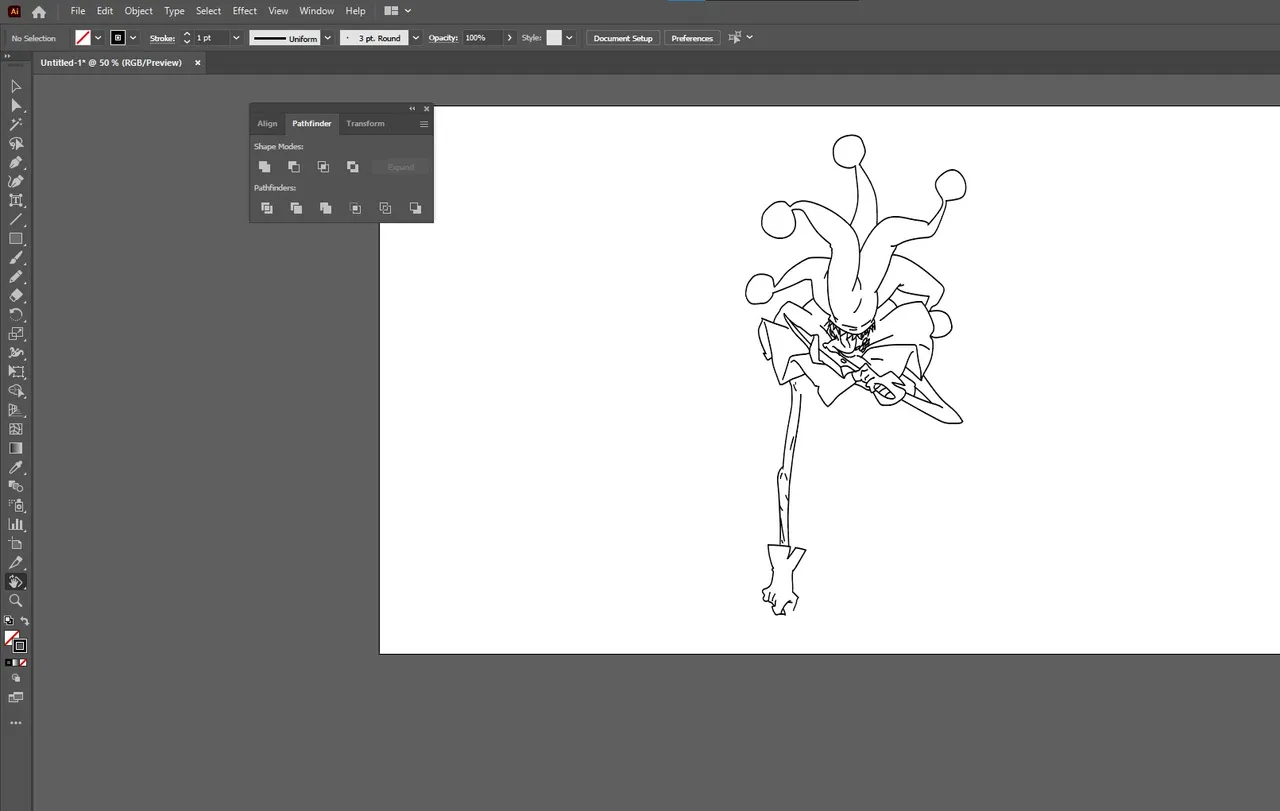Viewport: 1280px width, 811px height.
Task: Open the Pathfinder panel options menu
Action: [424, 124]
